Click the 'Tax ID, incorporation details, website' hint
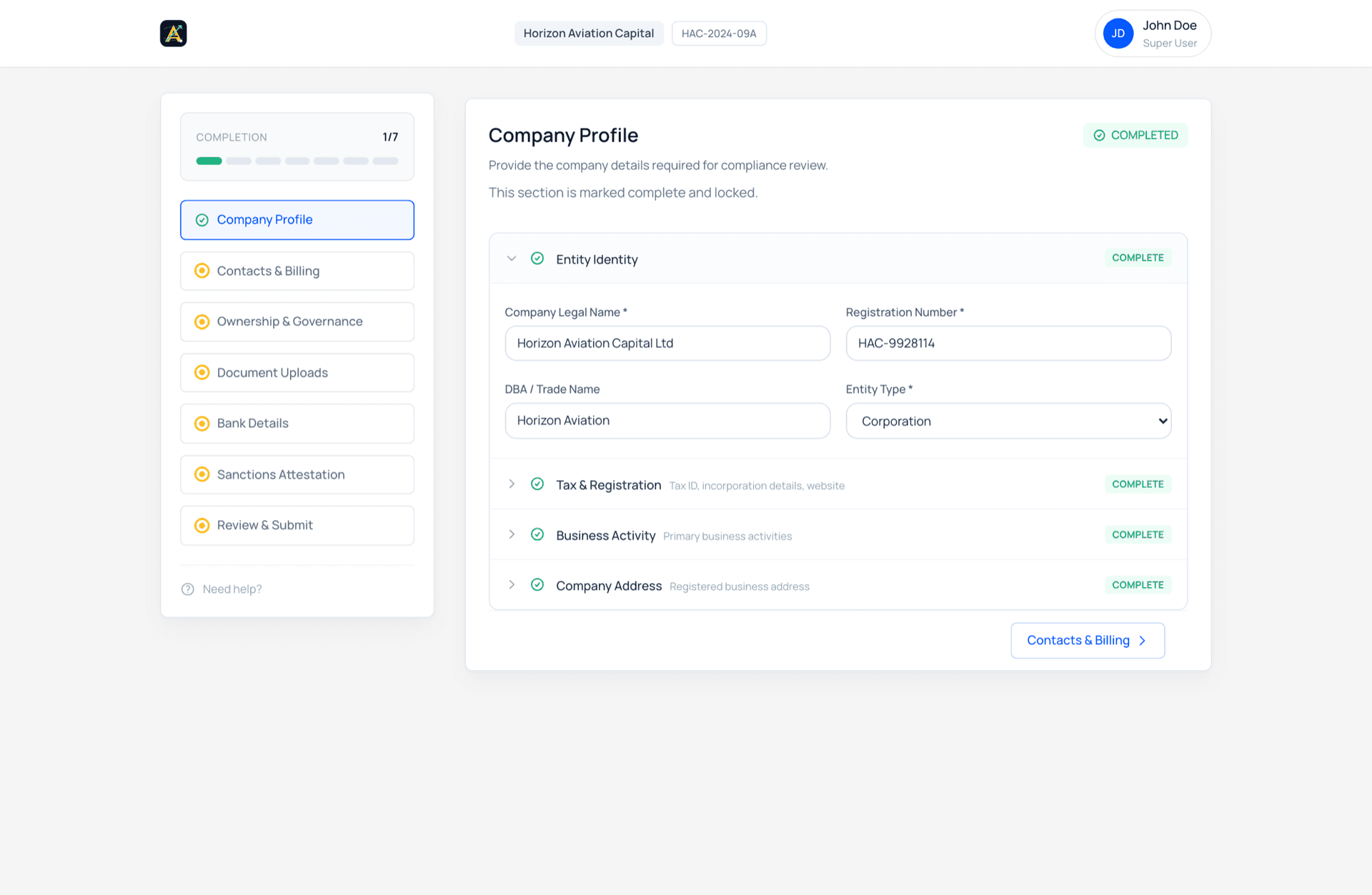The image size is (1372, 895). pos(757,486)
